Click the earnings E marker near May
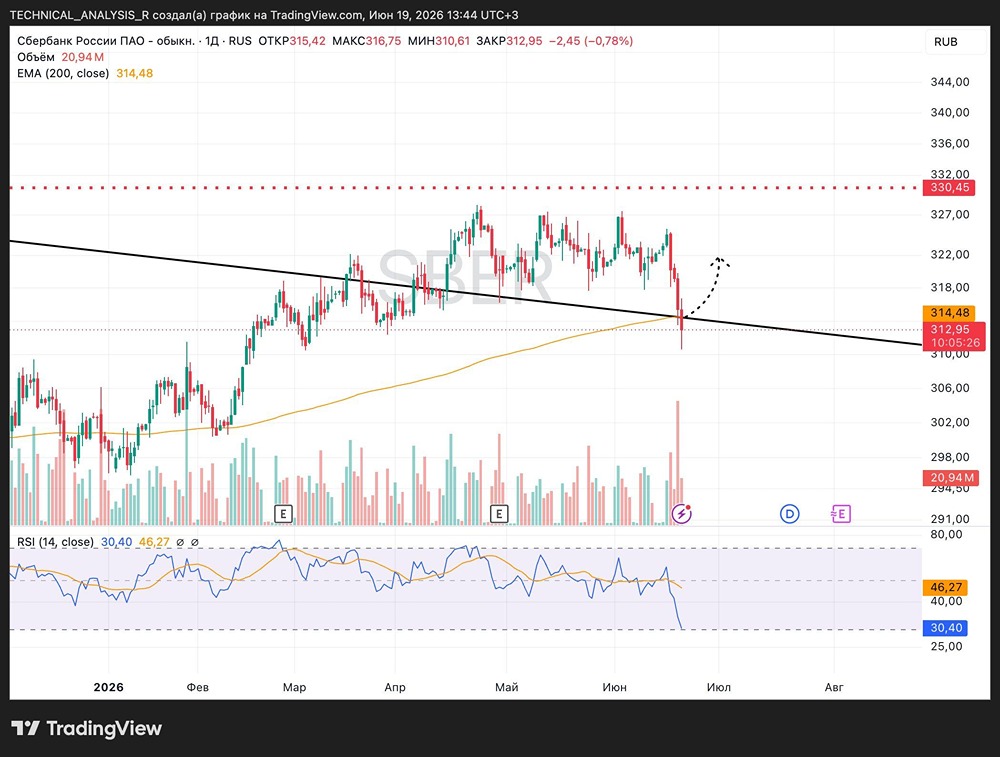 tap(499, 513)
